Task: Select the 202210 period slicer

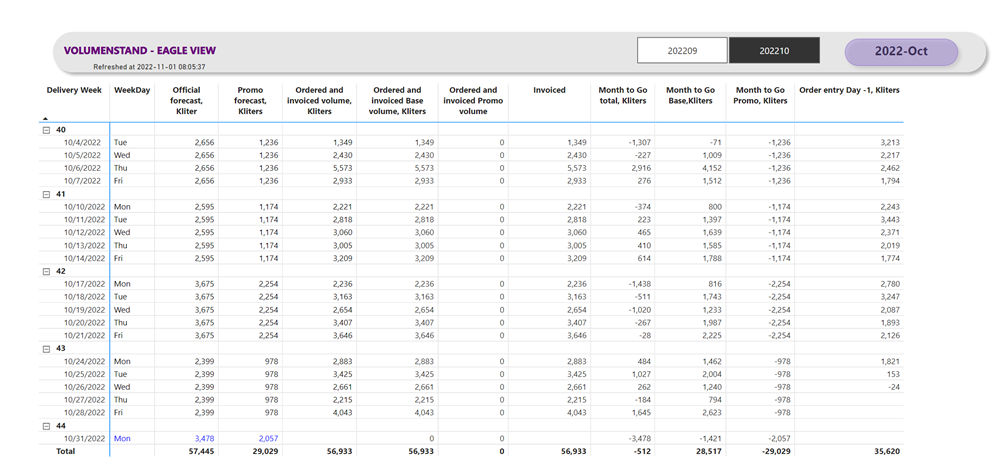Action: (x=774, y=50)
